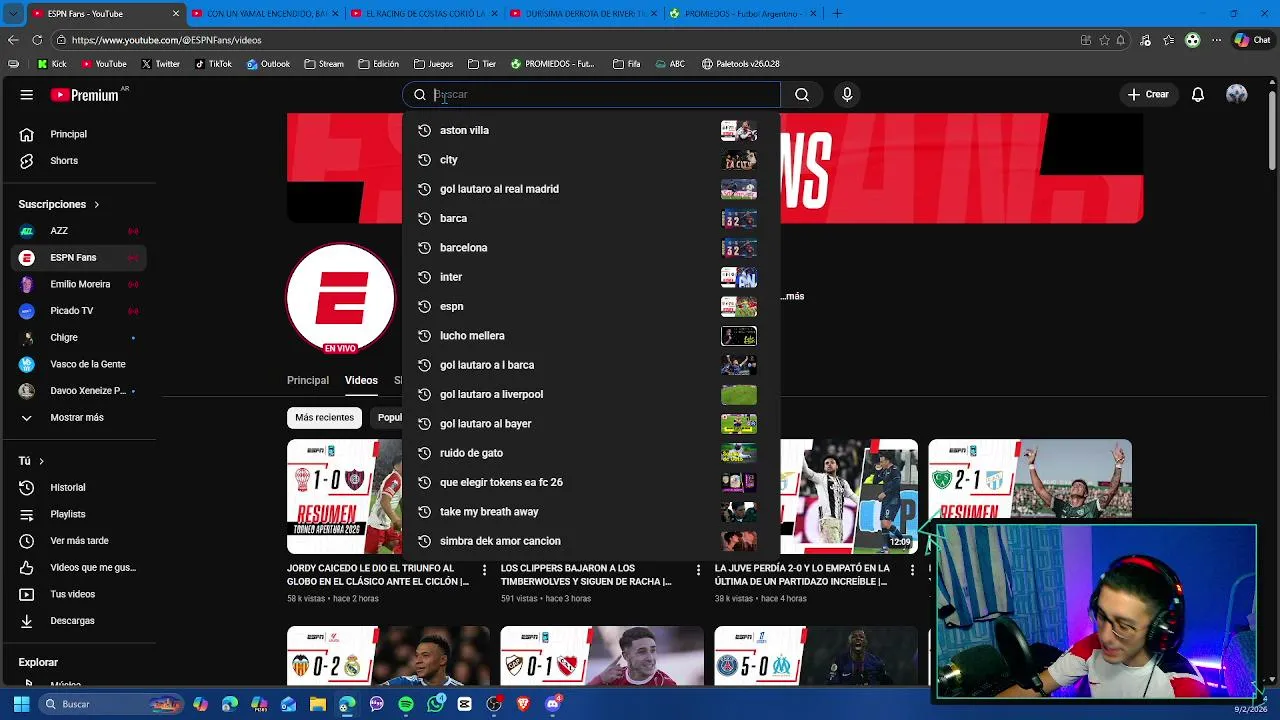The height and width of the screenshot is (720, 1280).
Task: Open Kick bookmark
Action: [52, 64]
